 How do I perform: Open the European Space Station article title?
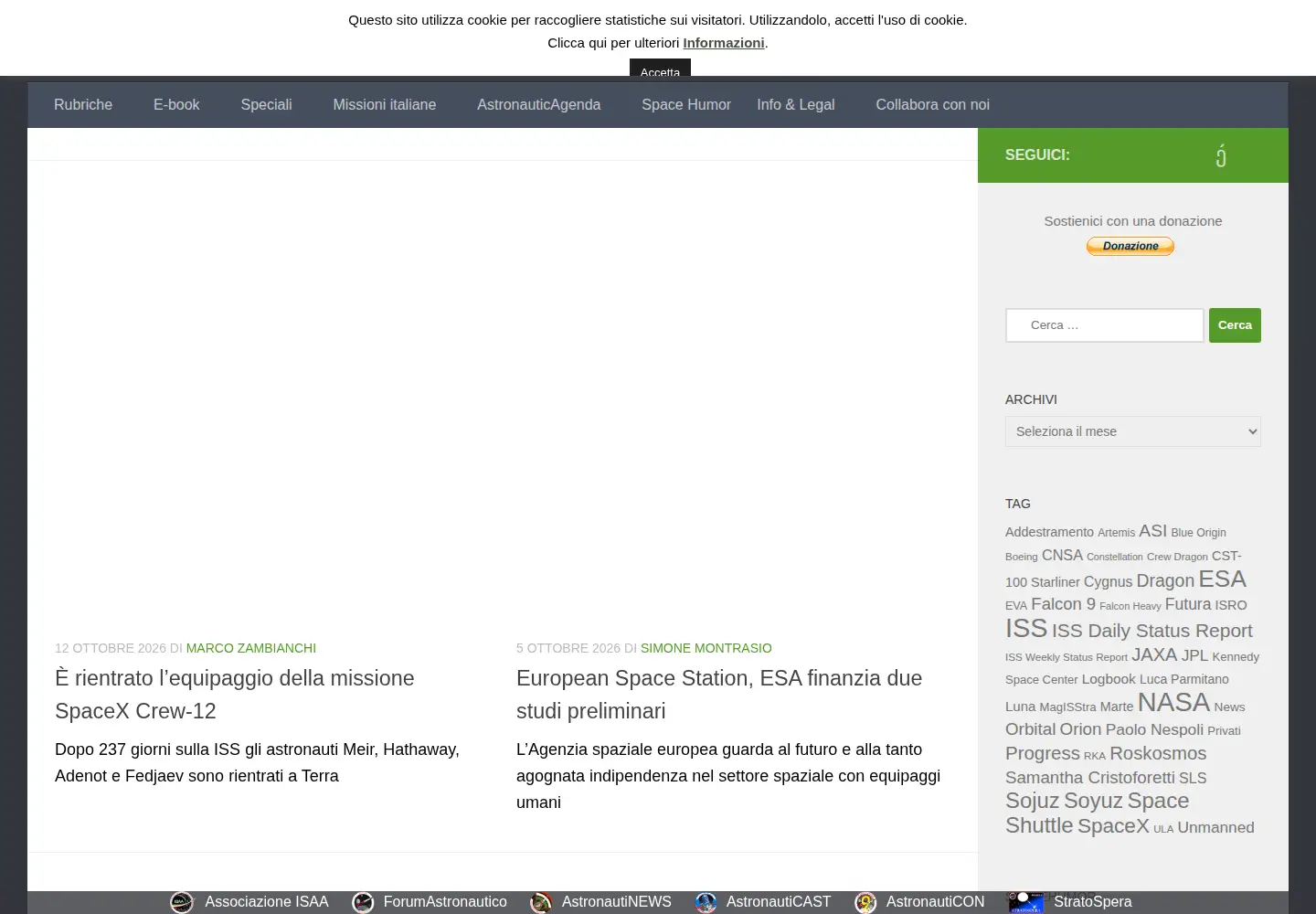coord(719,695)
